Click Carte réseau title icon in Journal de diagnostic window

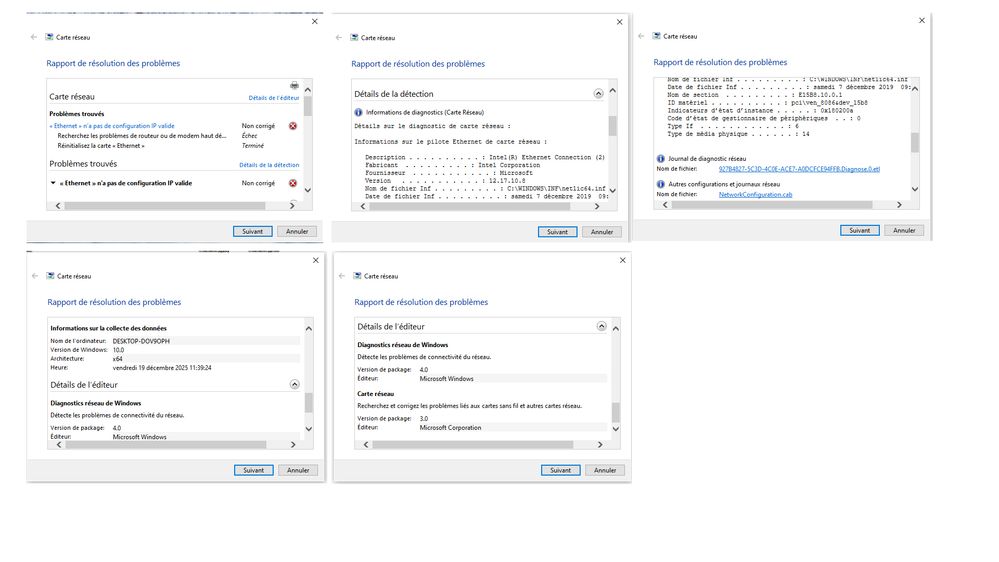pyautogui.click(x=656, y=36)
